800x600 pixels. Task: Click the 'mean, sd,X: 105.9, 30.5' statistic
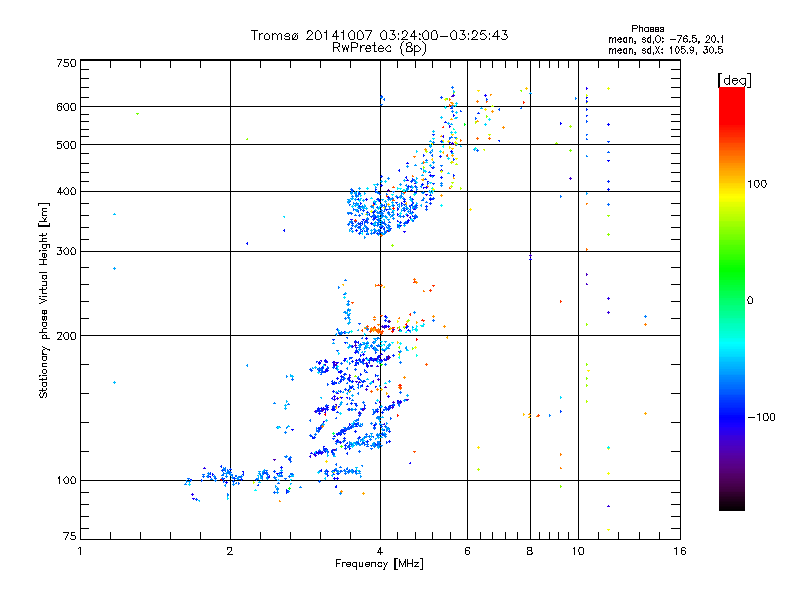[666, 50]
